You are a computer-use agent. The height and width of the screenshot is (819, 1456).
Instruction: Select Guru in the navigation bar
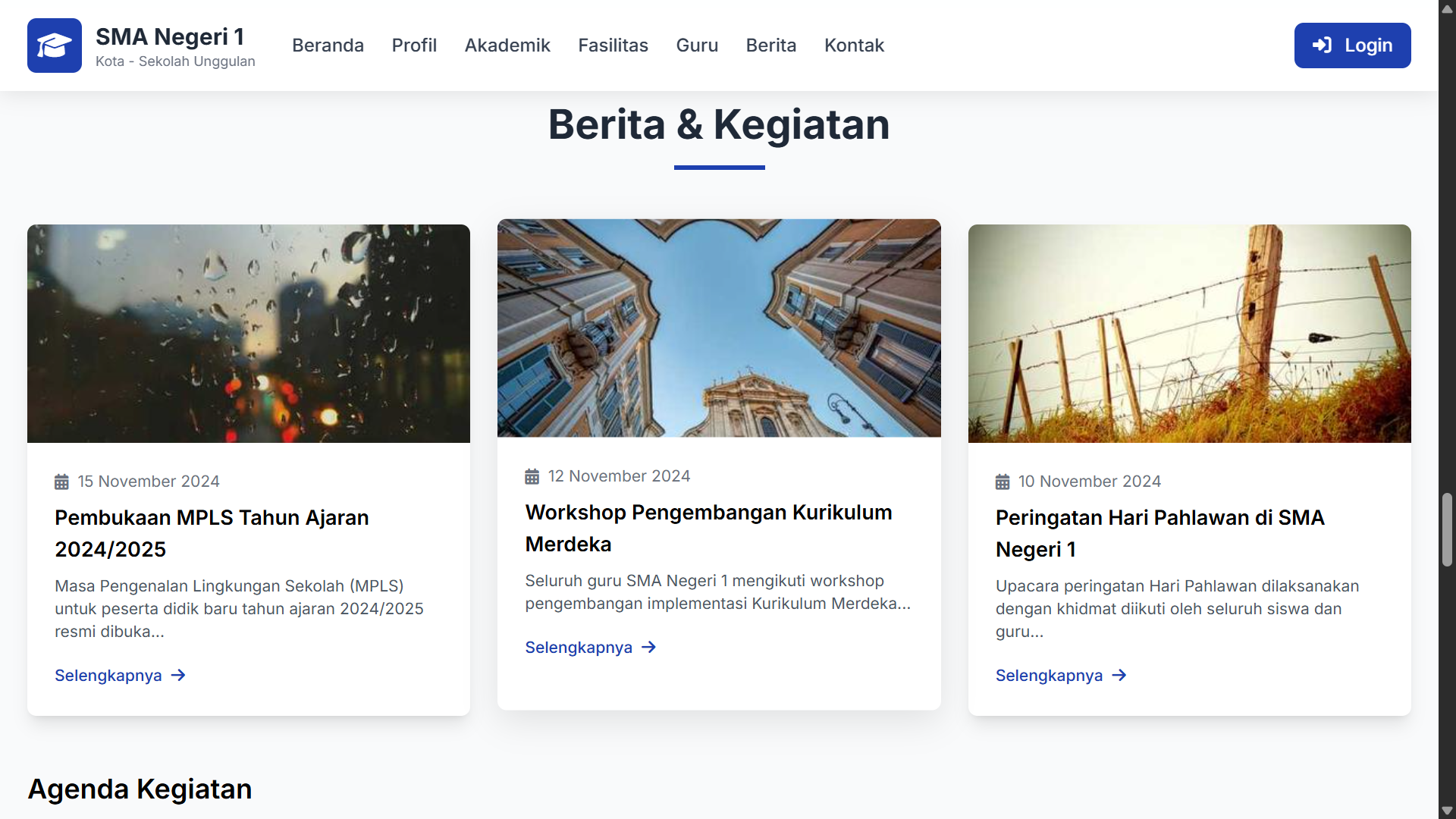697,45
